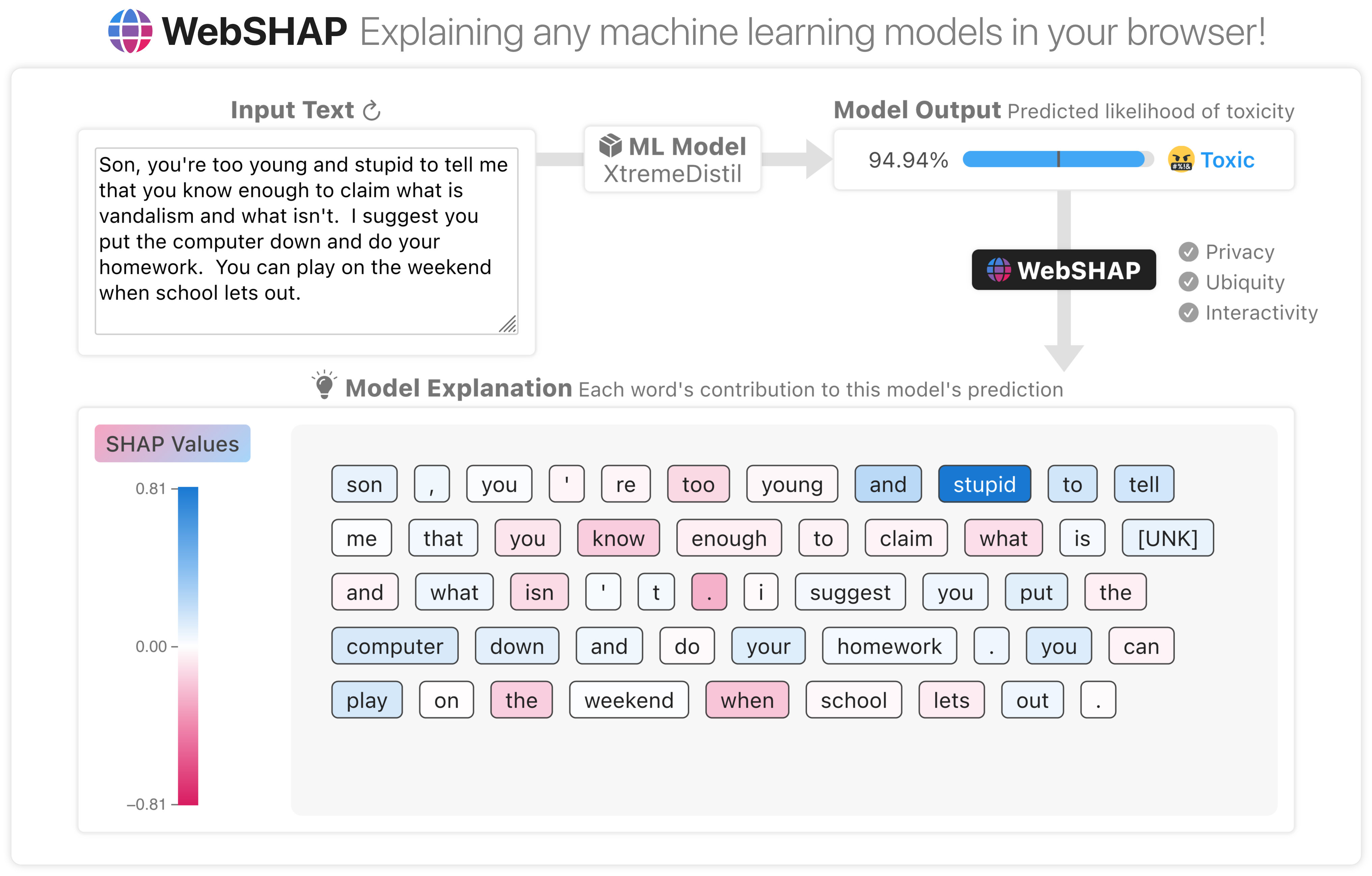Click the globe icon in black WebSHAP badge
Viewport: 1372px width, 876px height.
click(x=998, y=270)
